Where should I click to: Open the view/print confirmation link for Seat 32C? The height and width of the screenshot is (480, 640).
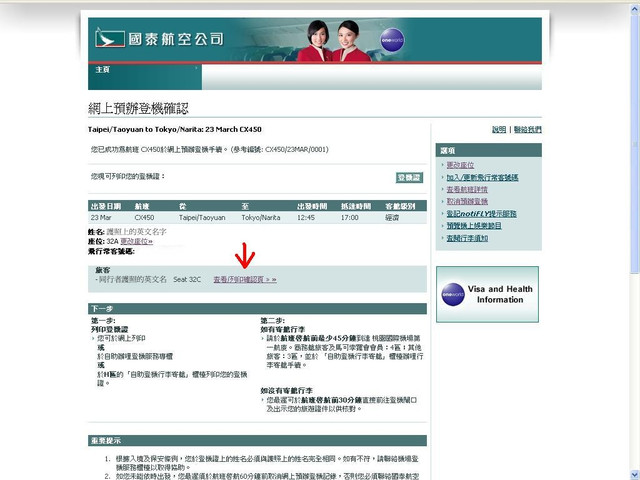(x=245, y=280)
